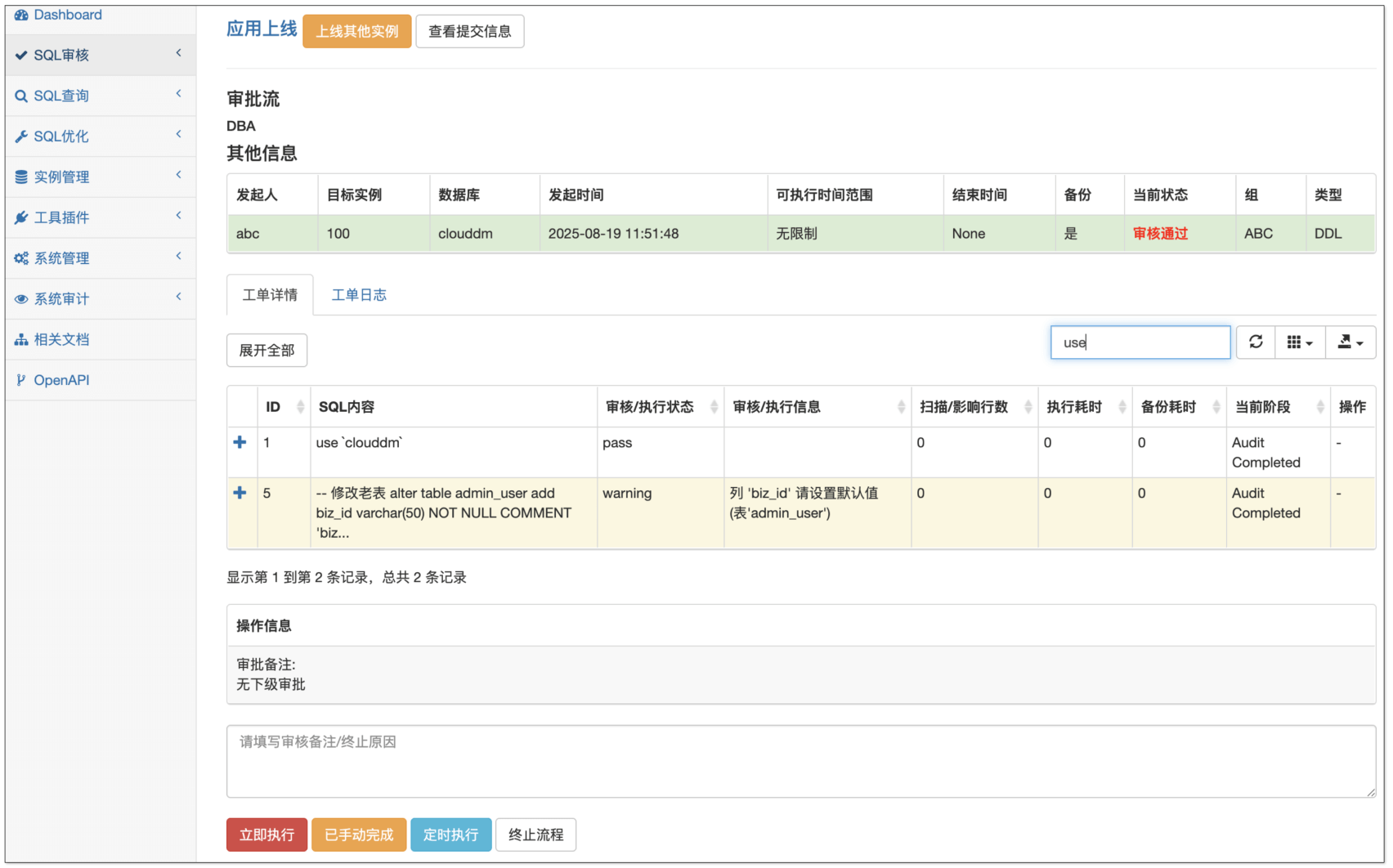Screen dimensions: 1393x868
Task: Switch to the 工单日志 tab
Action: coord(358,295)
